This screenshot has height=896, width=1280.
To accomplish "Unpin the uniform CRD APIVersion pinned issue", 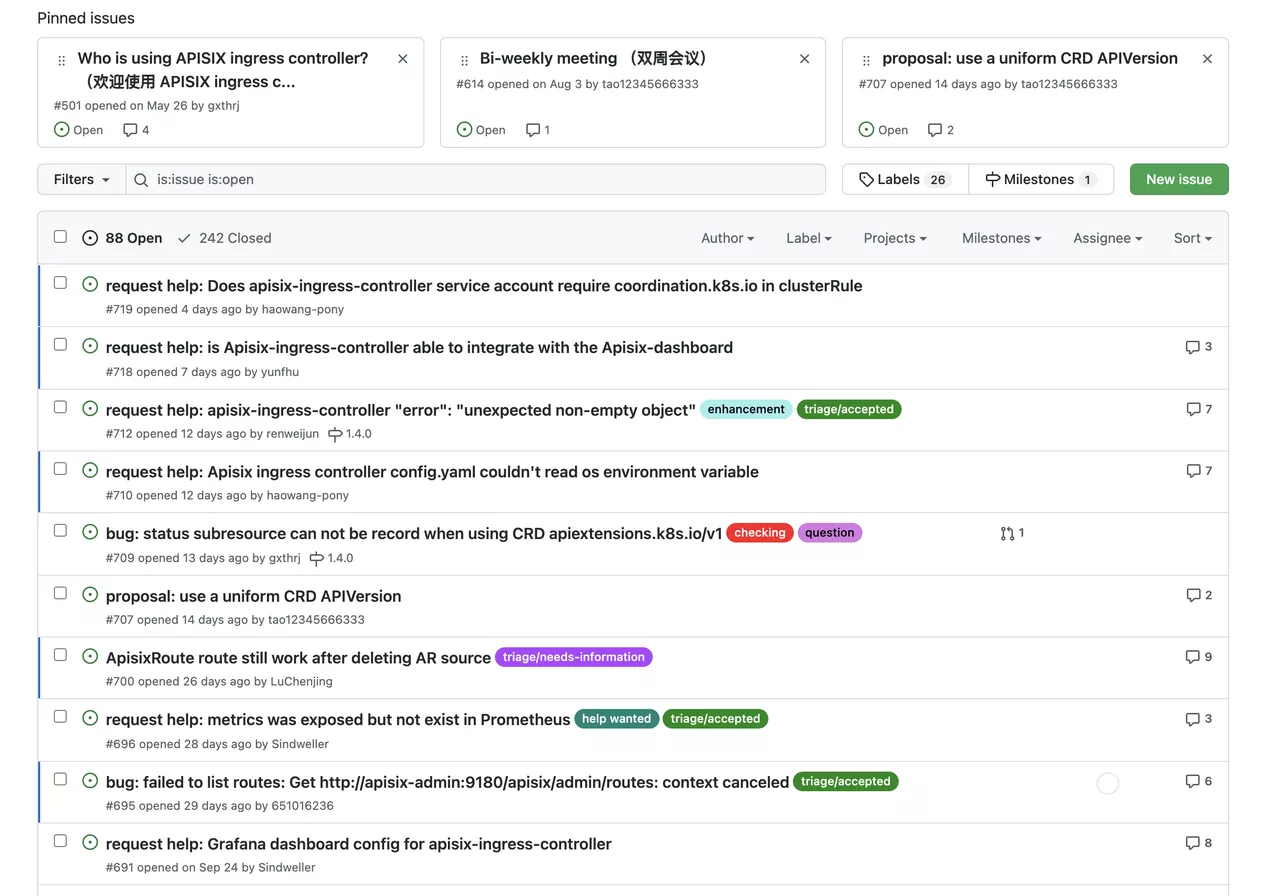I will pos(1207,59).
